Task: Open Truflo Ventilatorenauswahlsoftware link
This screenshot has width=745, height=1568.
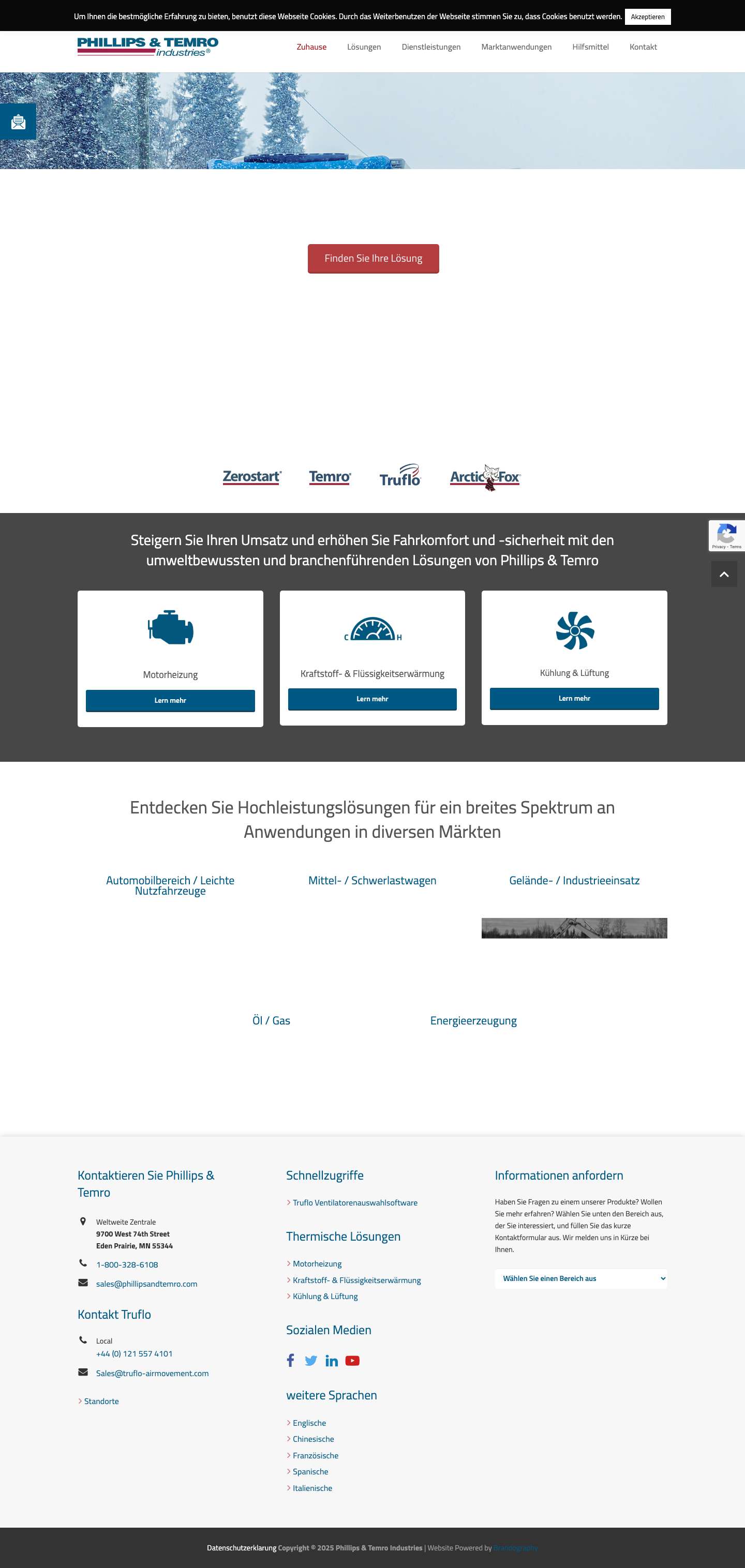Action: pyautogui.click(x=354, y=1203)
